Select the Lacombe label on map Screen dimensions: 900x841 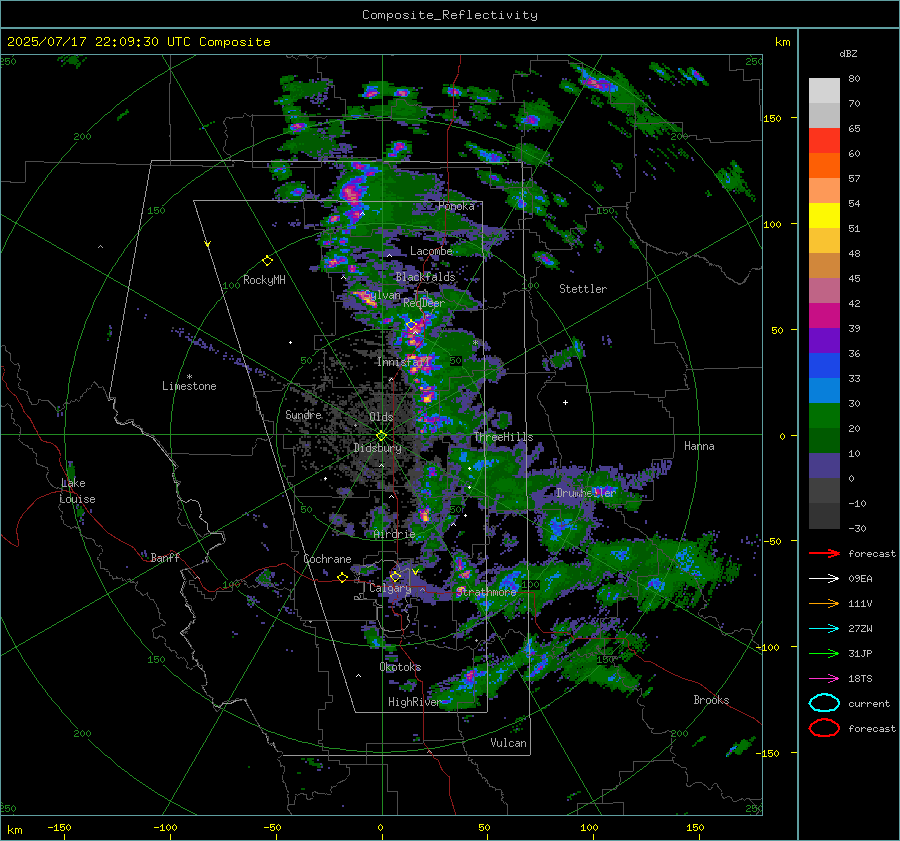tap(431, 251)
